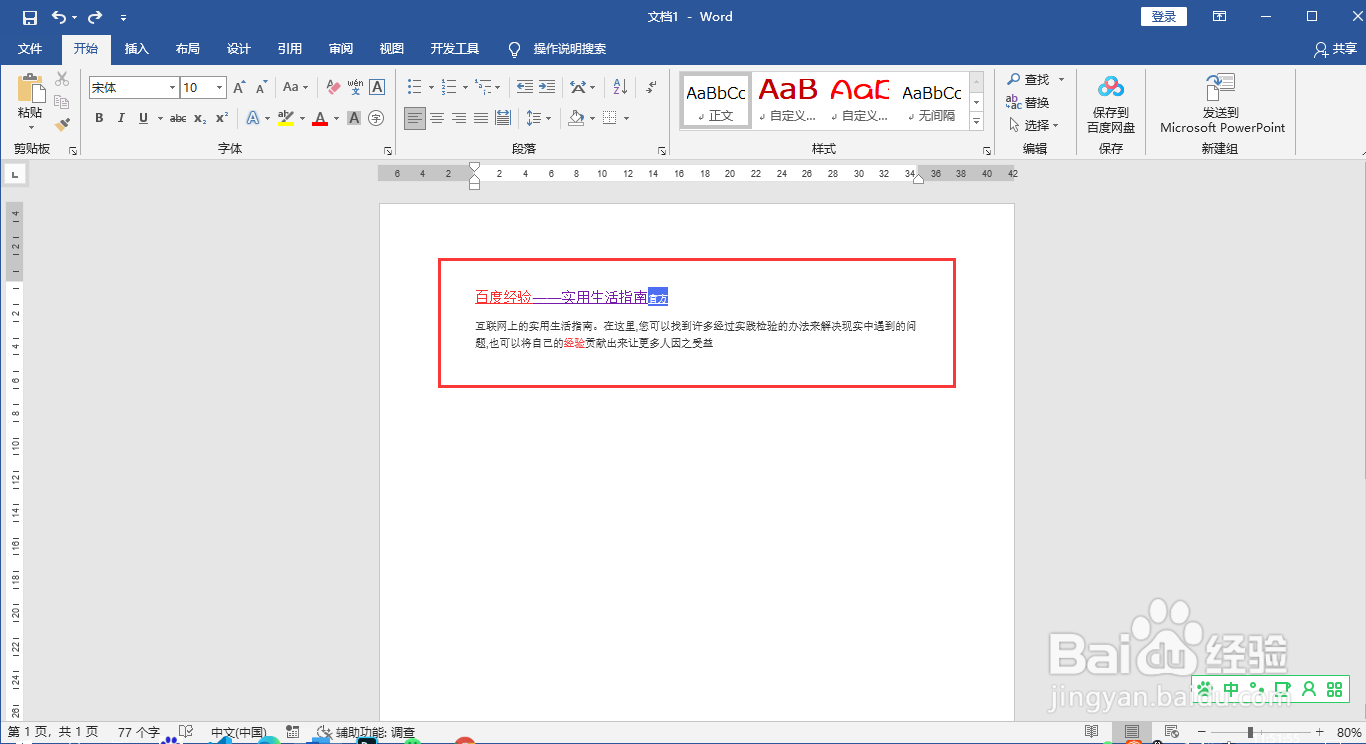
Task: Switch to the 设计 Design tab
Action: pos(239,49)
